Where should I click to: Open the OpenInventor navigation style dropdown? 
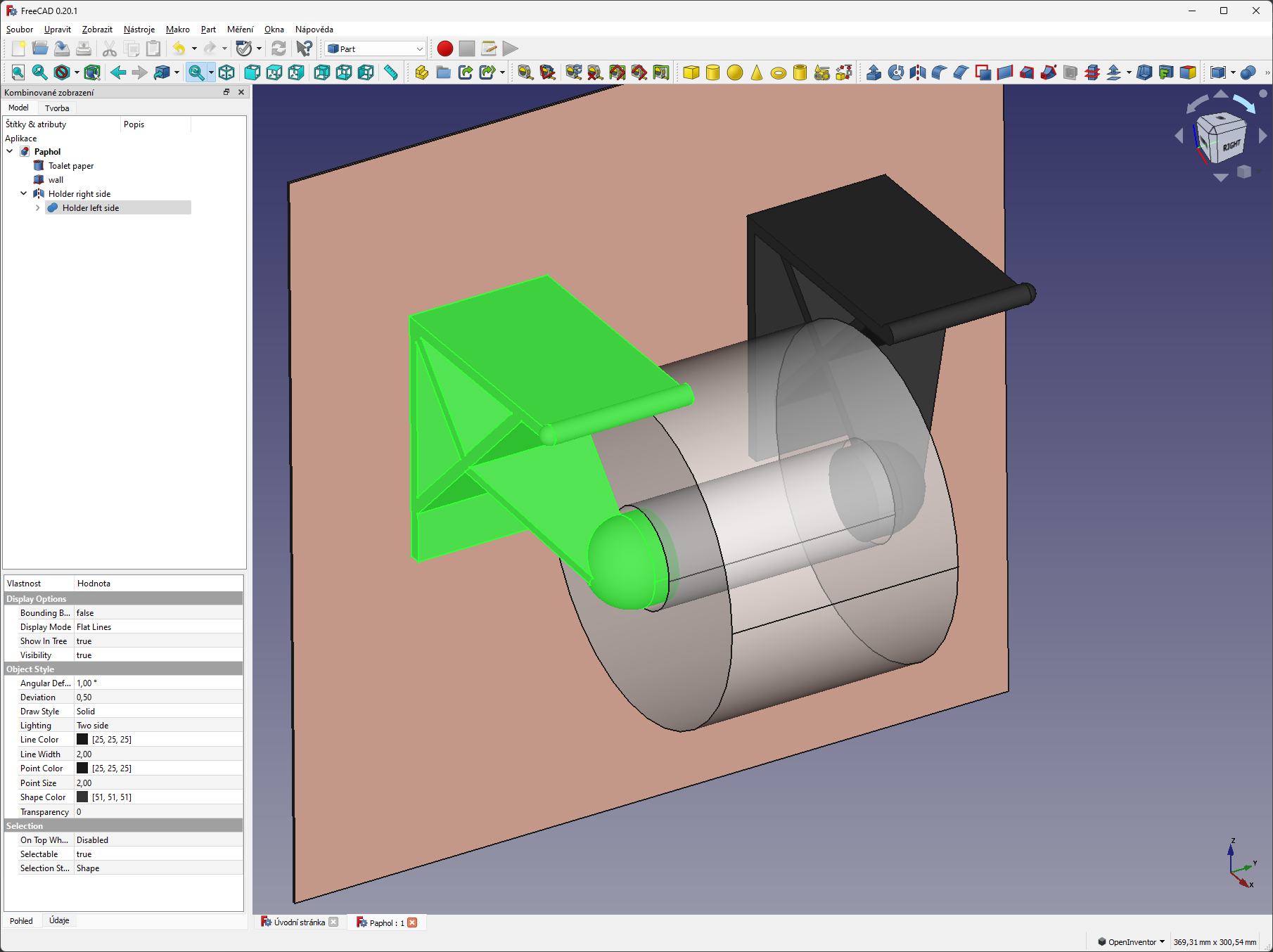click(x=1132, y=942)
